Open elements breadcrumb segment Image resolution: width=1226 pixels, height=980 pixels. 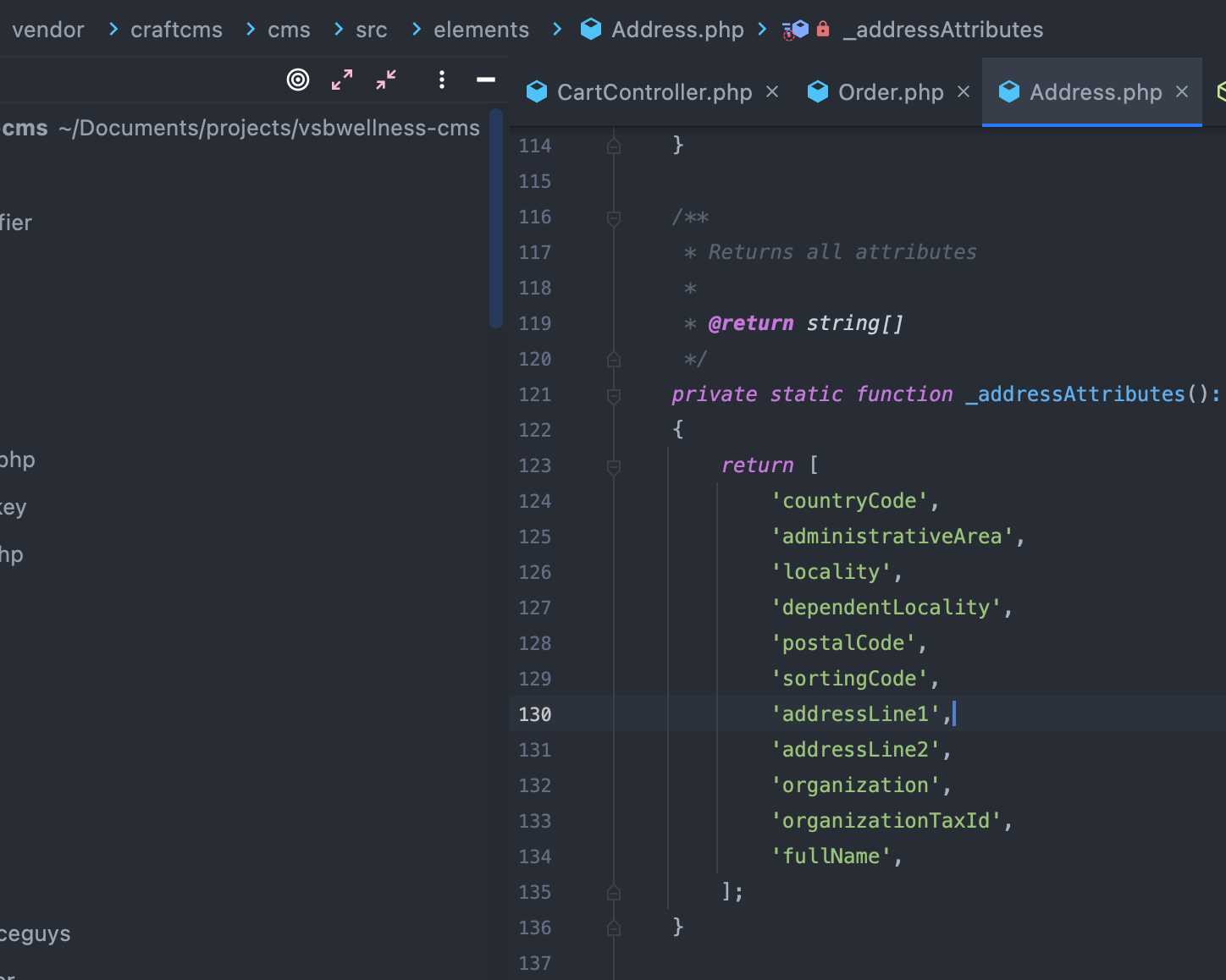click(x=481, y=30)
